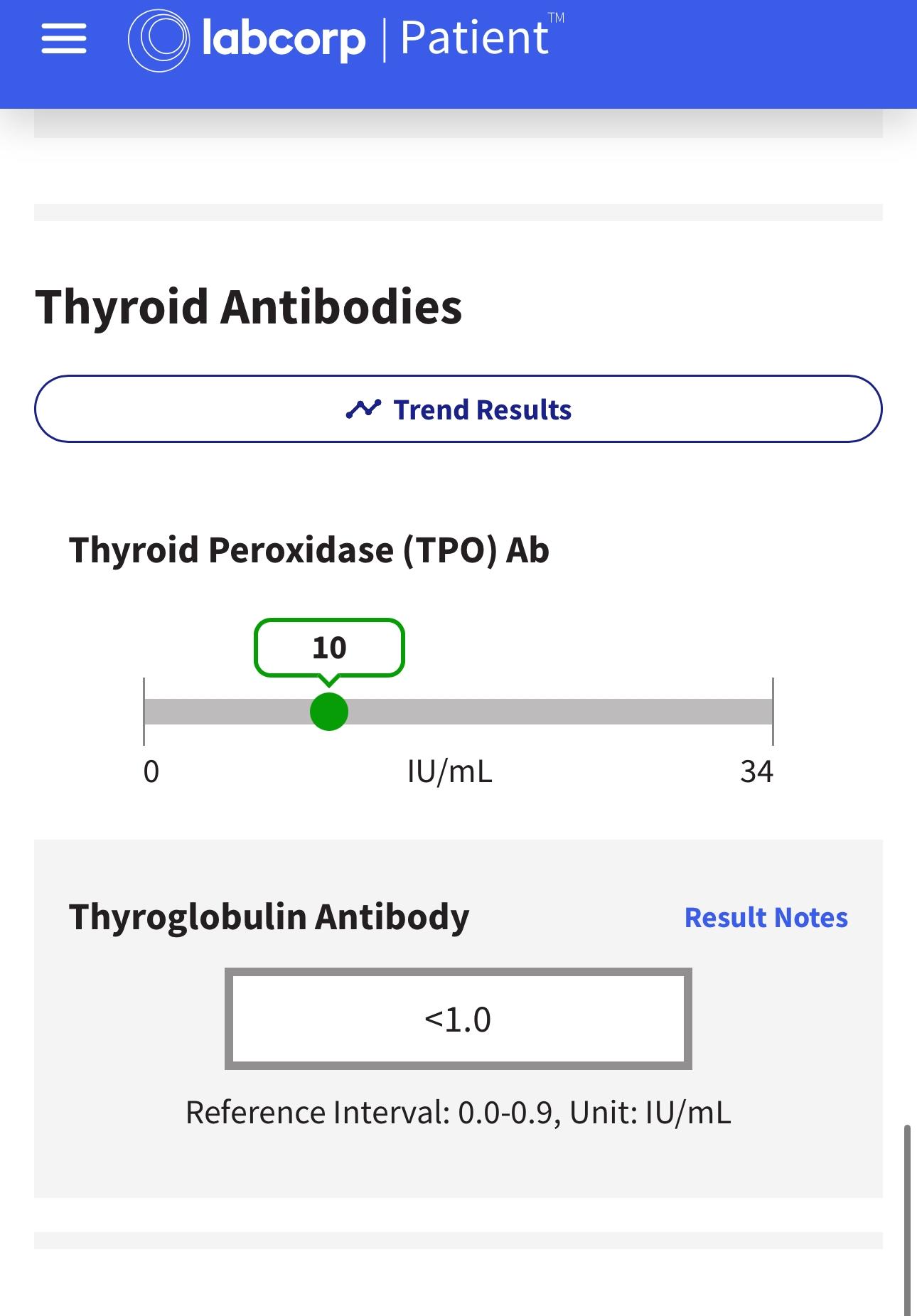Click the Patient text in the header

click(474, 38)
